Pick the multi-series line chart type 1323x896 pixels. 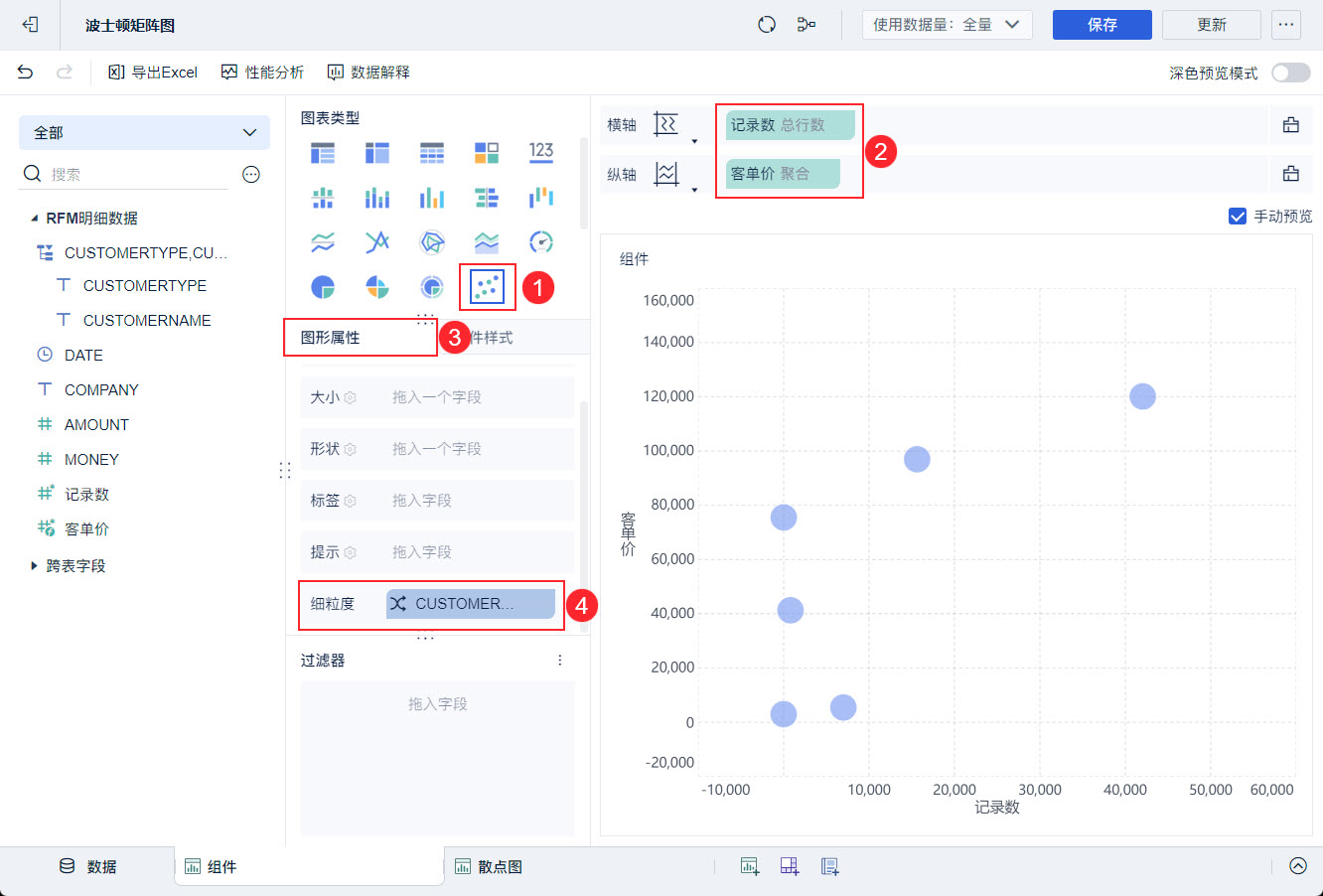coord(377,242)
